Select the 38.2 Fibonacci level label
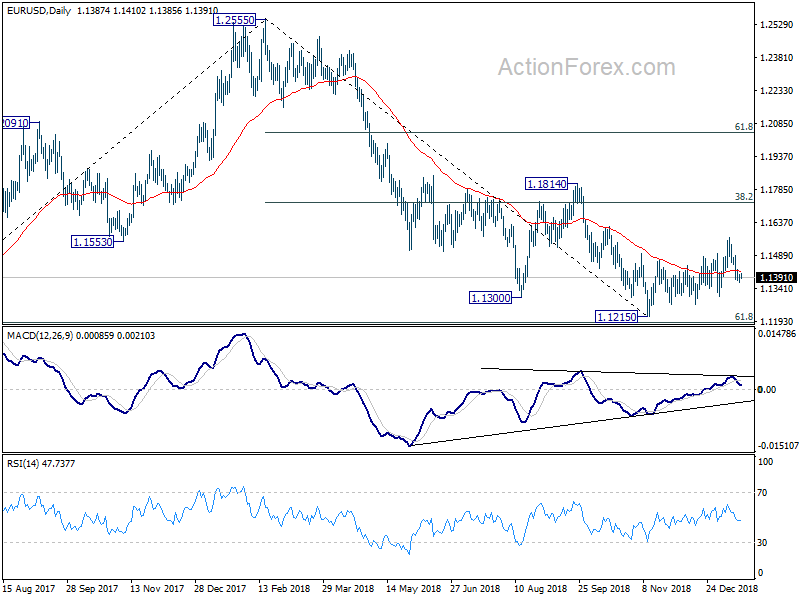The height and width of the screenshot is (600, 800). tap(743, 196)
